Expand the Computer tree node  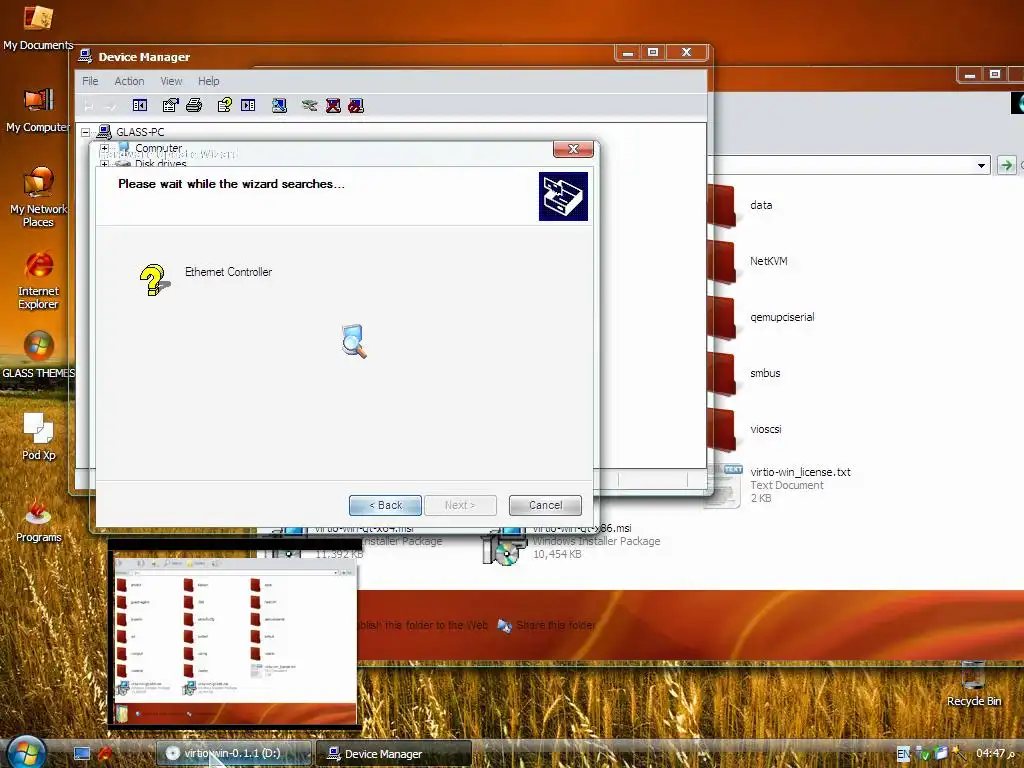pyautogui.click(x=104, y=148)
